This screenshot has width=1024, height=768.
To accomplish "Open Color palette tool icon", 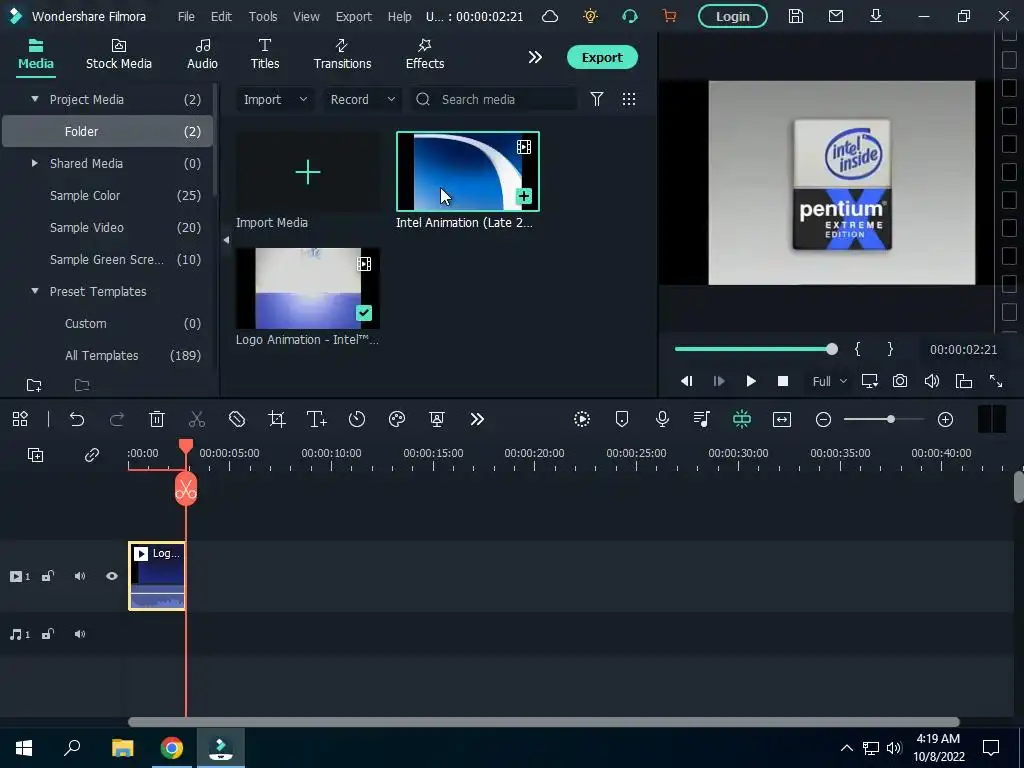I will (x=396, y=419).
